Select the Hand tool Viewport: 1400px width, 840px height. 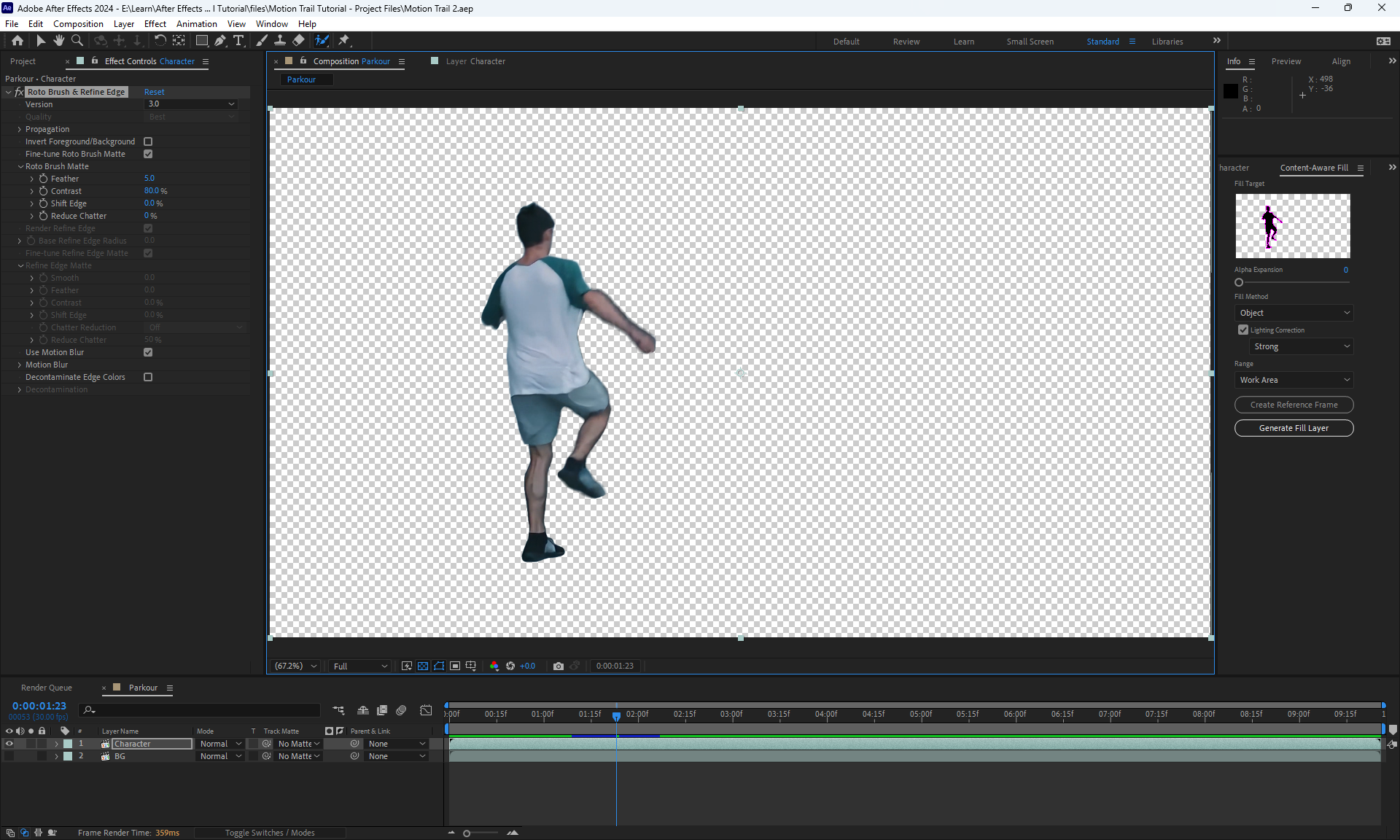coord(58,41)
